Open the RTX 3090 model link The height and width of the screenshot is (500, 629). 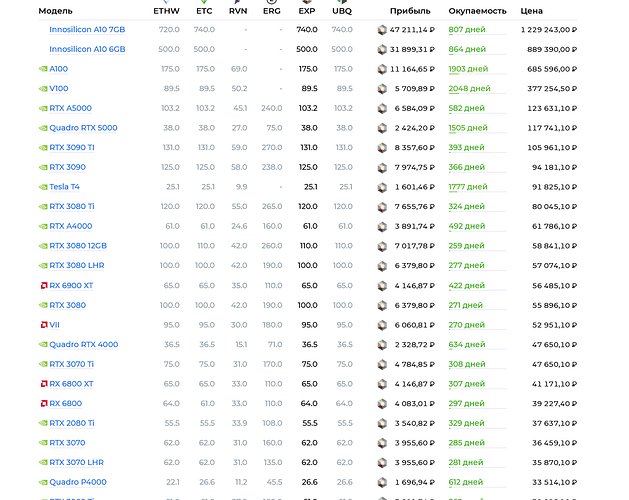67,167
